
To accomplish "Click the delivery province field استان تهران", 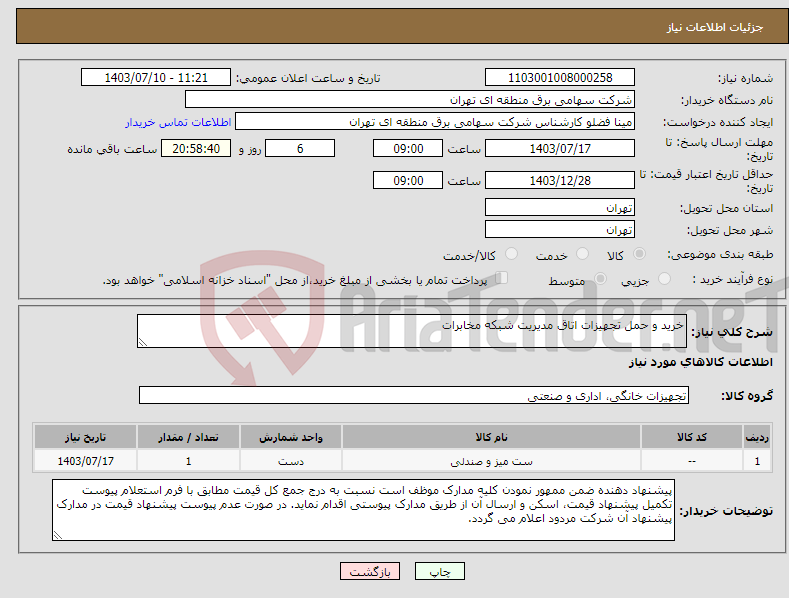I will 560,207.
